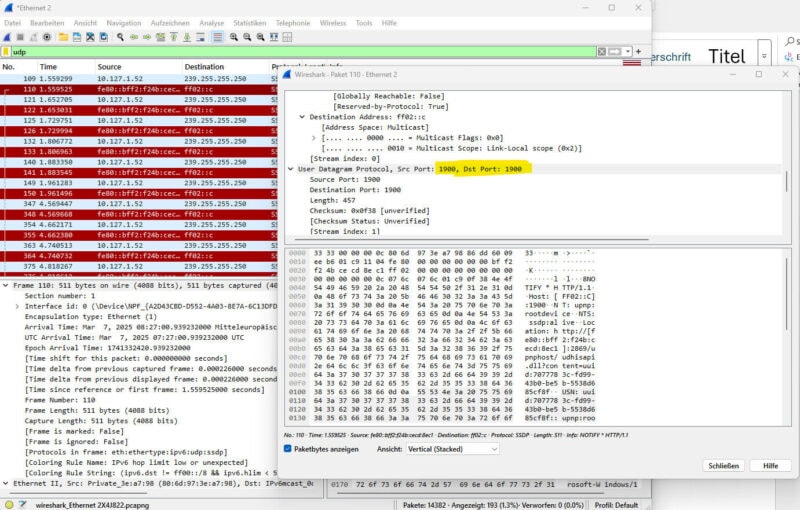Click the filter bookmark icon beside udp
Viewport: 800px width, 510px height.
(7, 51)
